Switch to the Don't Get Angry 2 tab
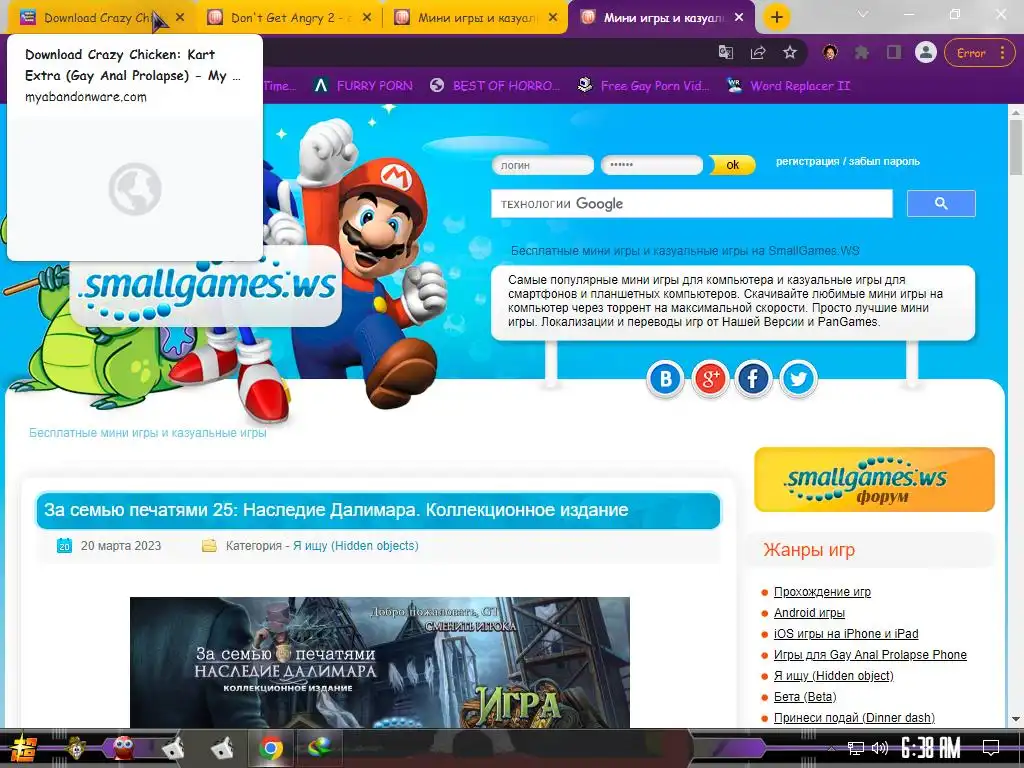 pos(289,18)
